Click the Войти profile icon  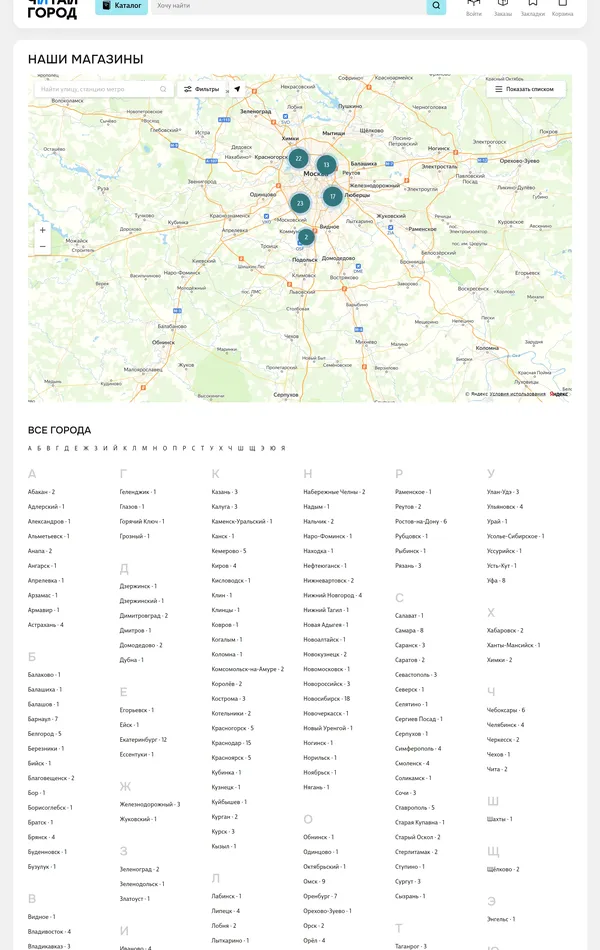tap(474, 6)
